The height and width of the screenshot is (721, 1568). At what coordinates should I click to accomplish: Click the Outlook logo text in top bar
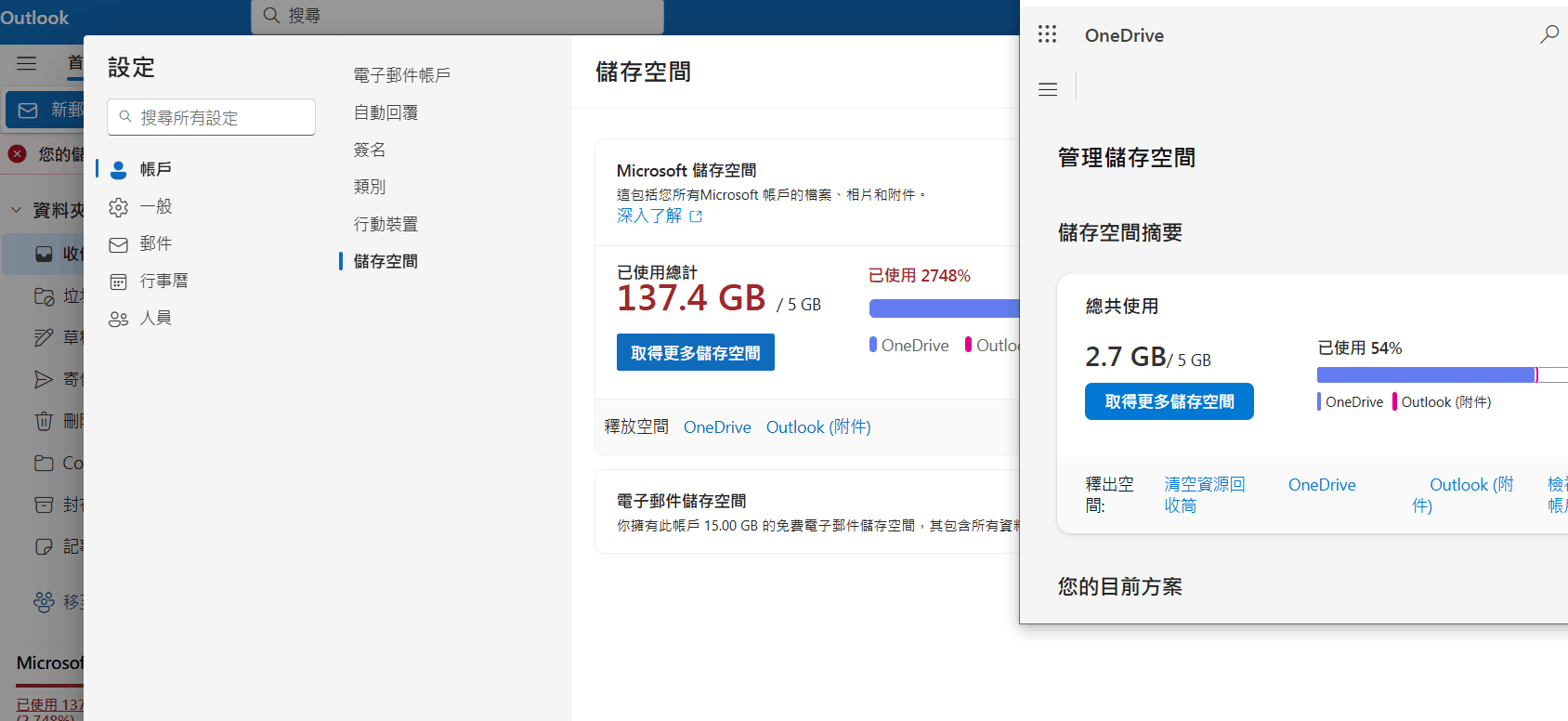click(x=34, y=18)
